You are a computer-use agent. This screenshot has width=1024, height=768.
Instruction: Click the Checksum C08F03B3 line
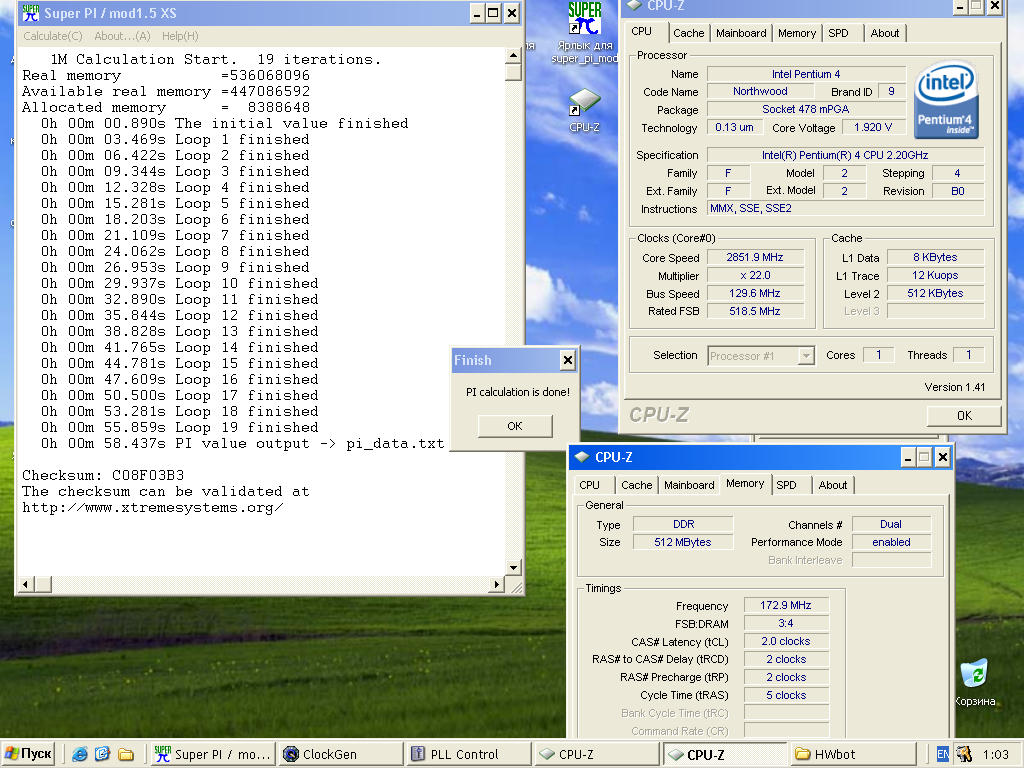[103, 475]
